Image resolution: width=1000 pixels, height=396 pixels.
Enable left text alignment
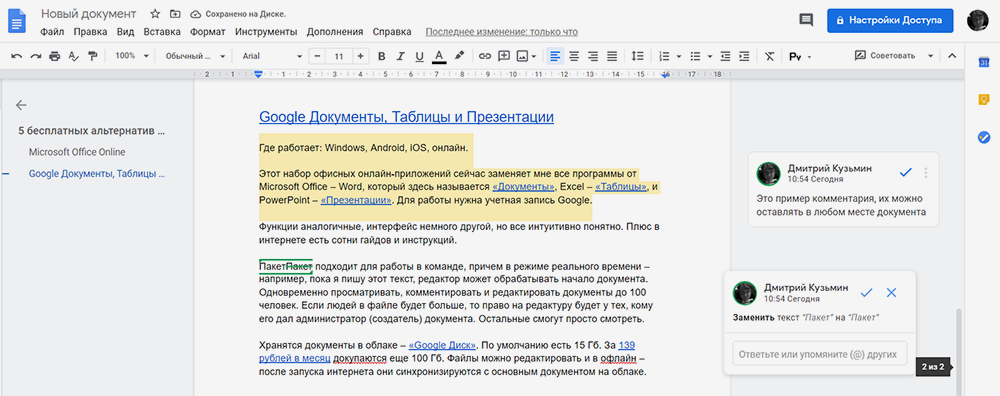[555, 56]
